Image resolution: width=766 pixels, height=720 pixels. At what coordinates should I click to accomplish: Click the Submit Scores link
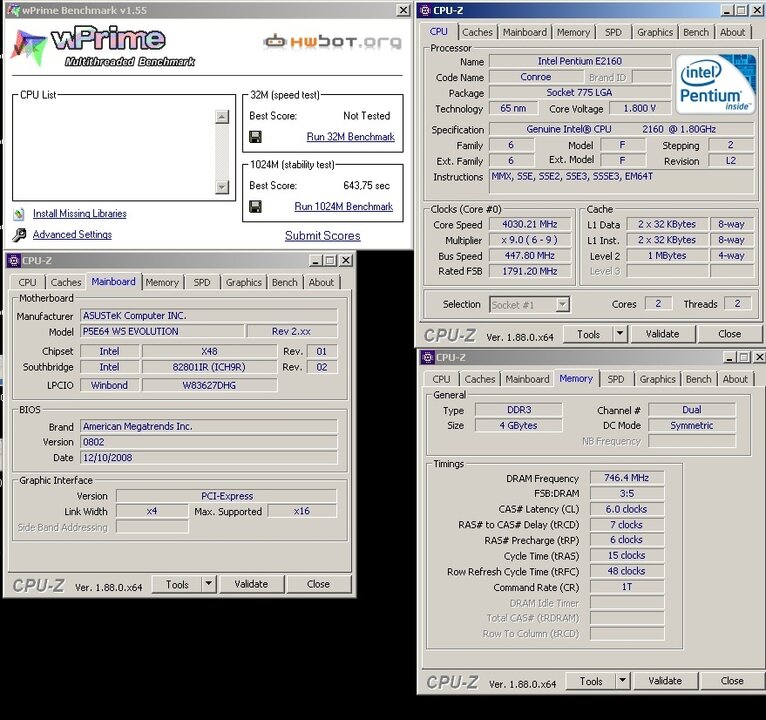coord(322,236)
